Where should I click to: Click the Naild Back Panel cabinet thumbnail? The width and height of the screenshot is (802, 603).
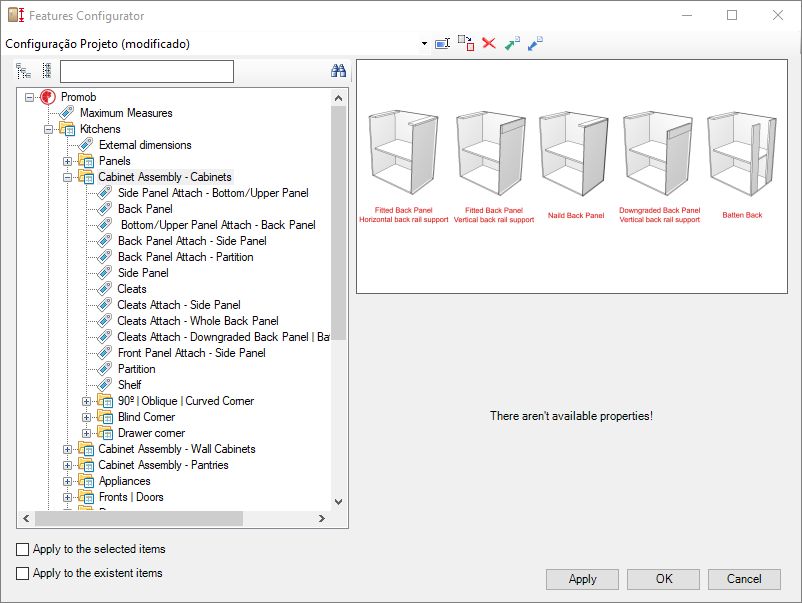[575, 153]
